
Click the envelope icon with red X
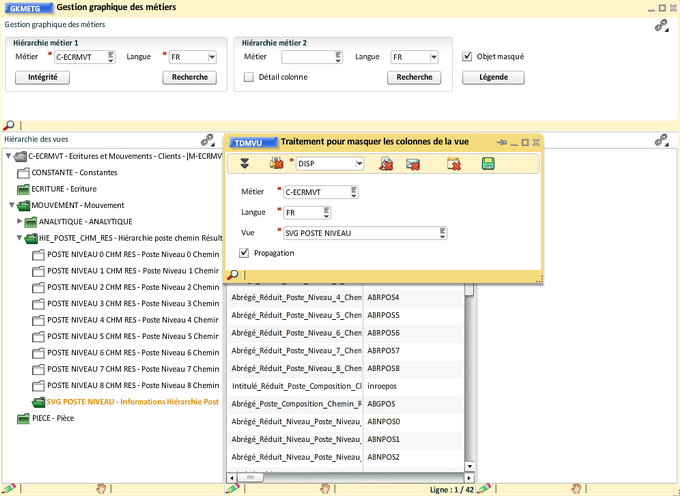point(412,163)
